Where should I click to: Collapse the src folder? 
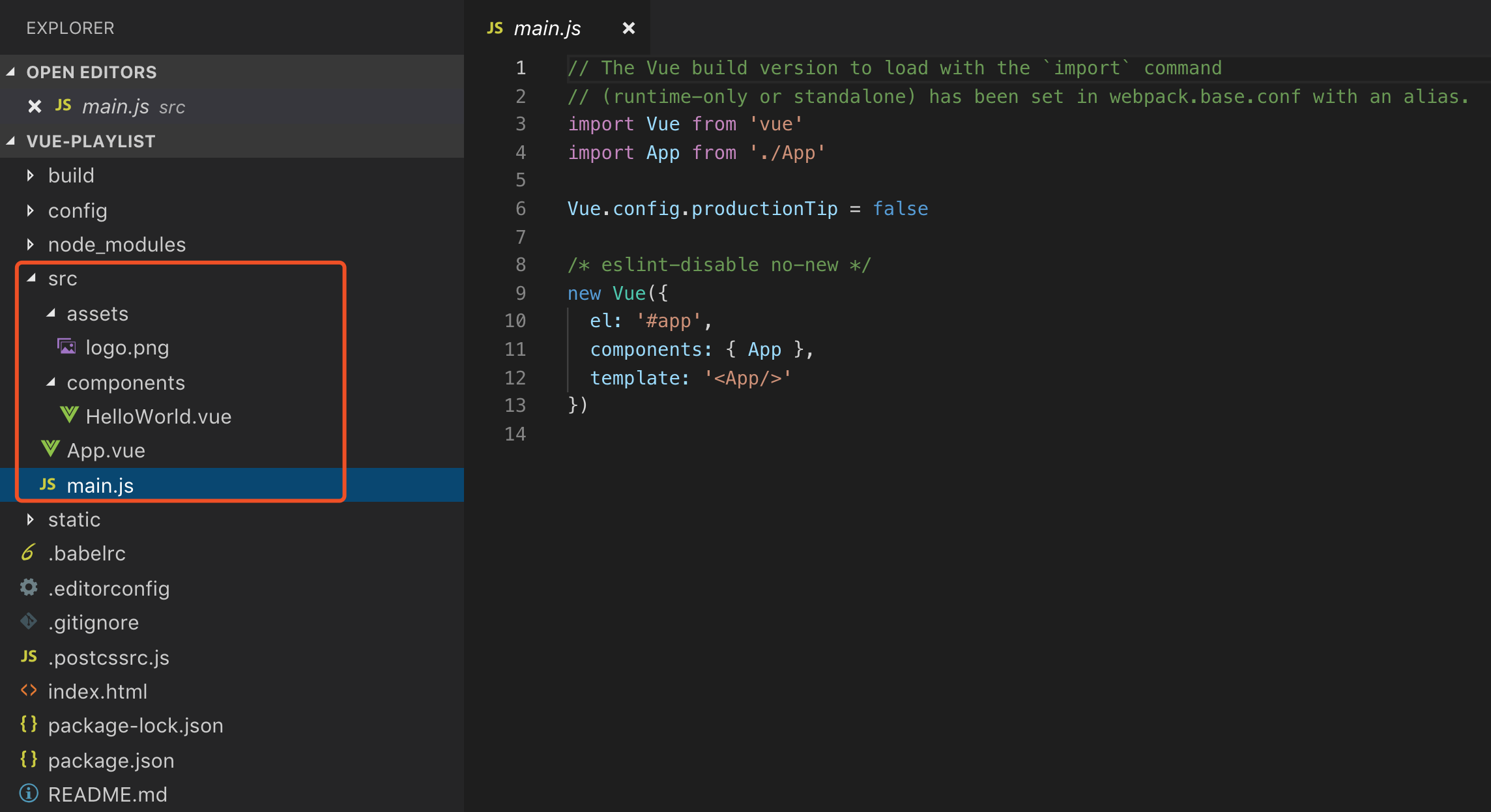(x=31, y=278)
